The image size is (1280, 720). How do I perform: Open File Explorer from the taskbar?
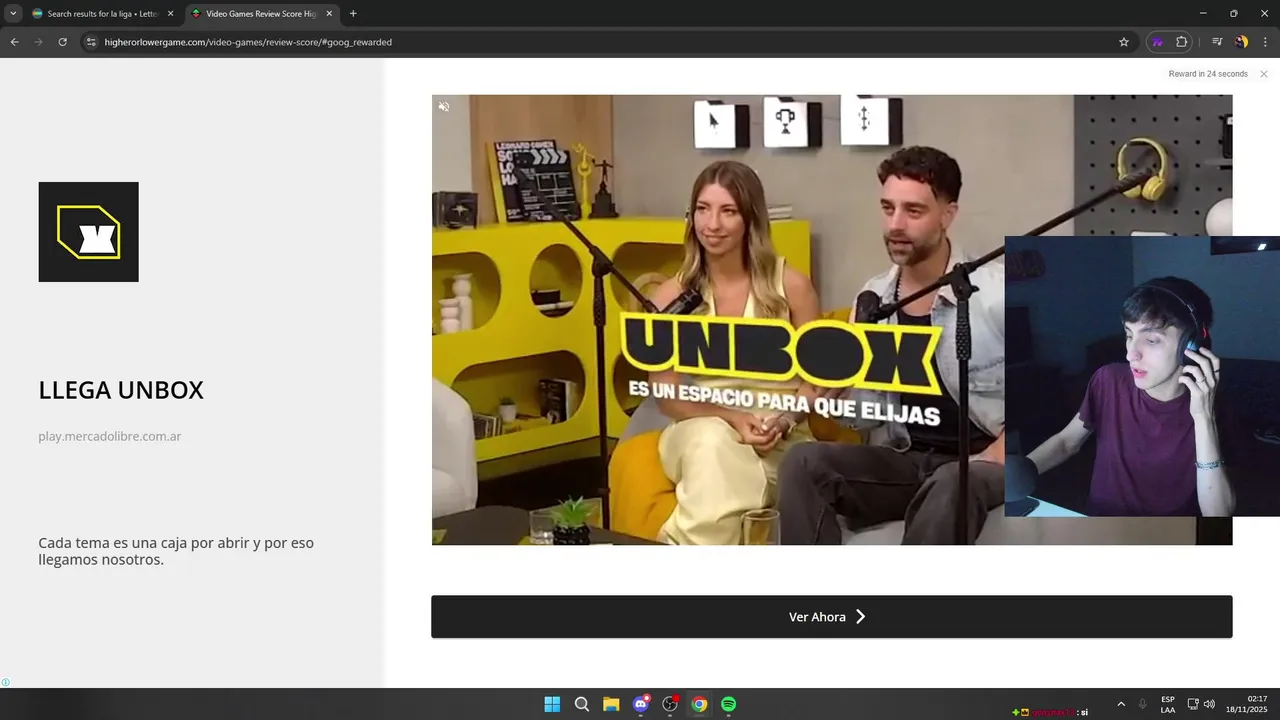611,704
